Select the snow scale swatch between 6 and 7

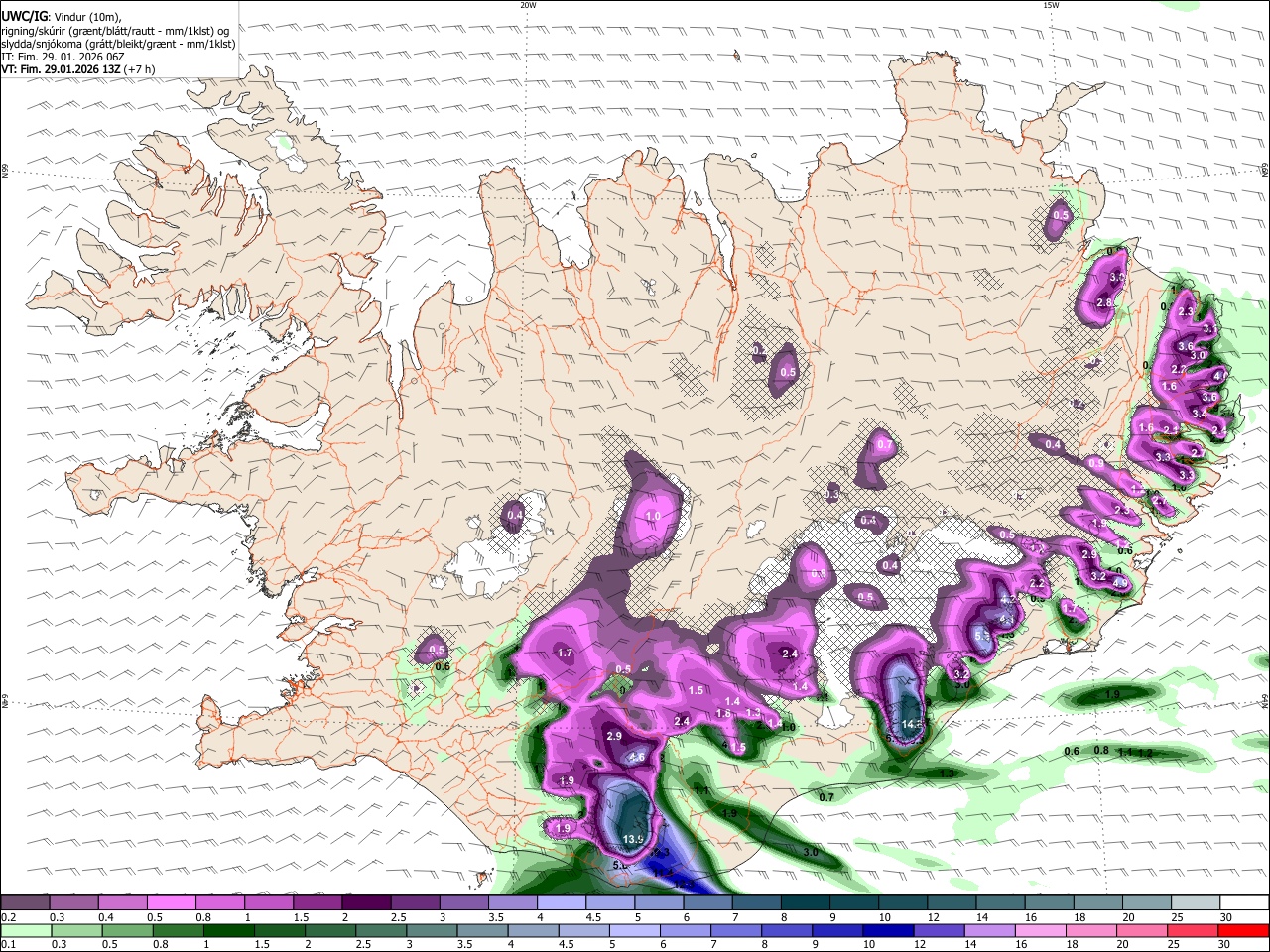coord(706,903)
